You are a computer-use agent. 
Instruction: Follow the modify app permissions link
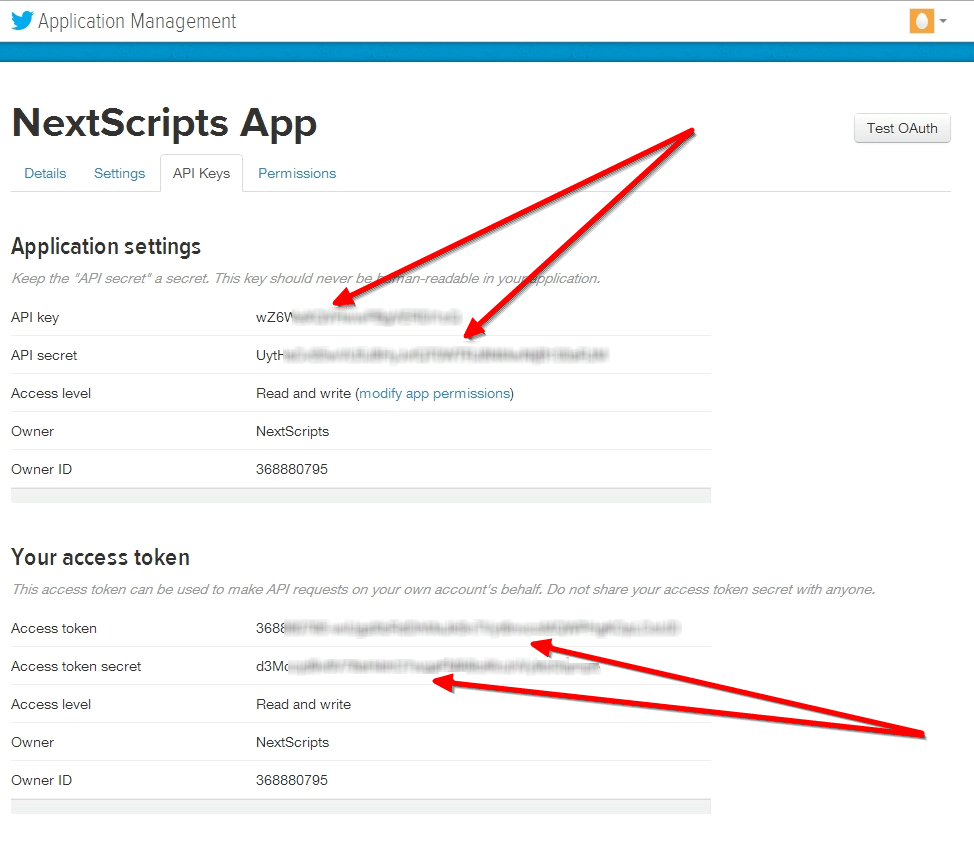435,393
